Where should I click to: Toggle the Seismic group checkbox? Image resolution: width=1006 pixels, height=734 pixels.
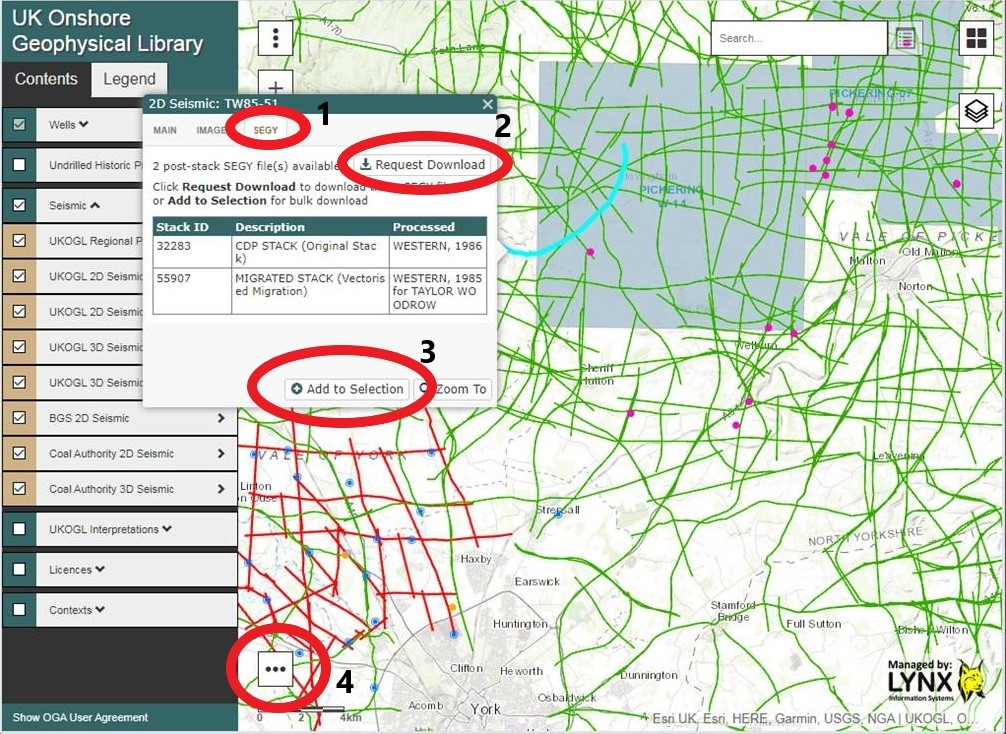pyautogui.click(x=19, y=205)
